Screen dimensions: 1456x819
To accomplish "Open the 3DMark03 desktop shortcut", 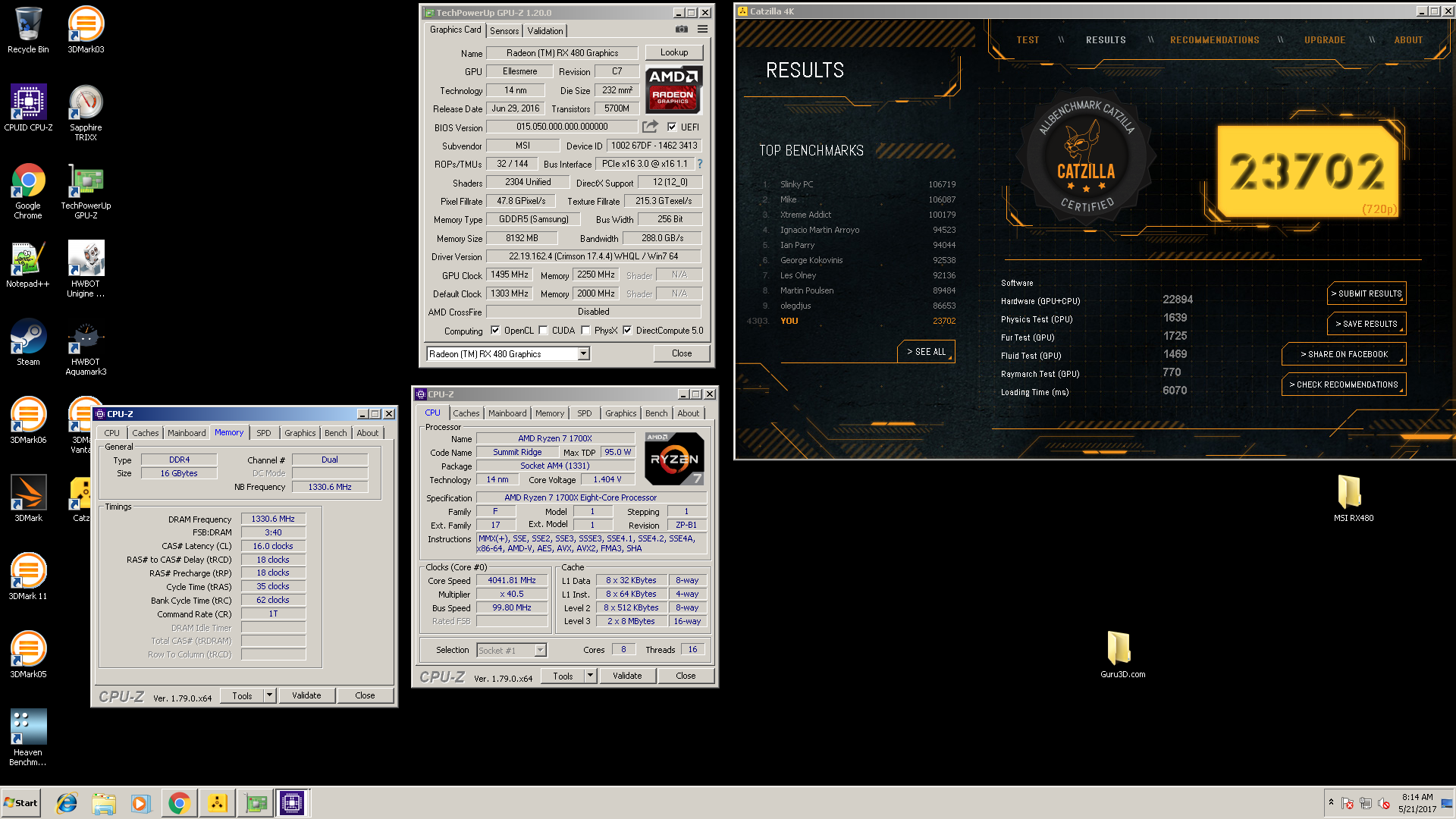I will click(86, 30).
